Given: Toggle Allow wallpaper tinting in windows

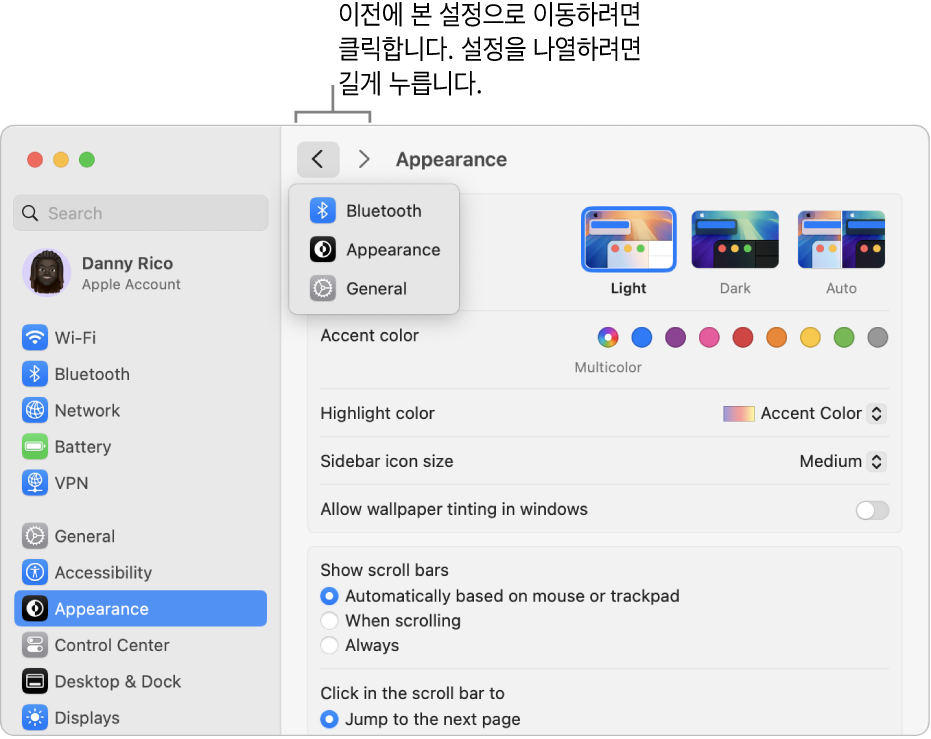Looking at the screenshot, I should [872, 510].
